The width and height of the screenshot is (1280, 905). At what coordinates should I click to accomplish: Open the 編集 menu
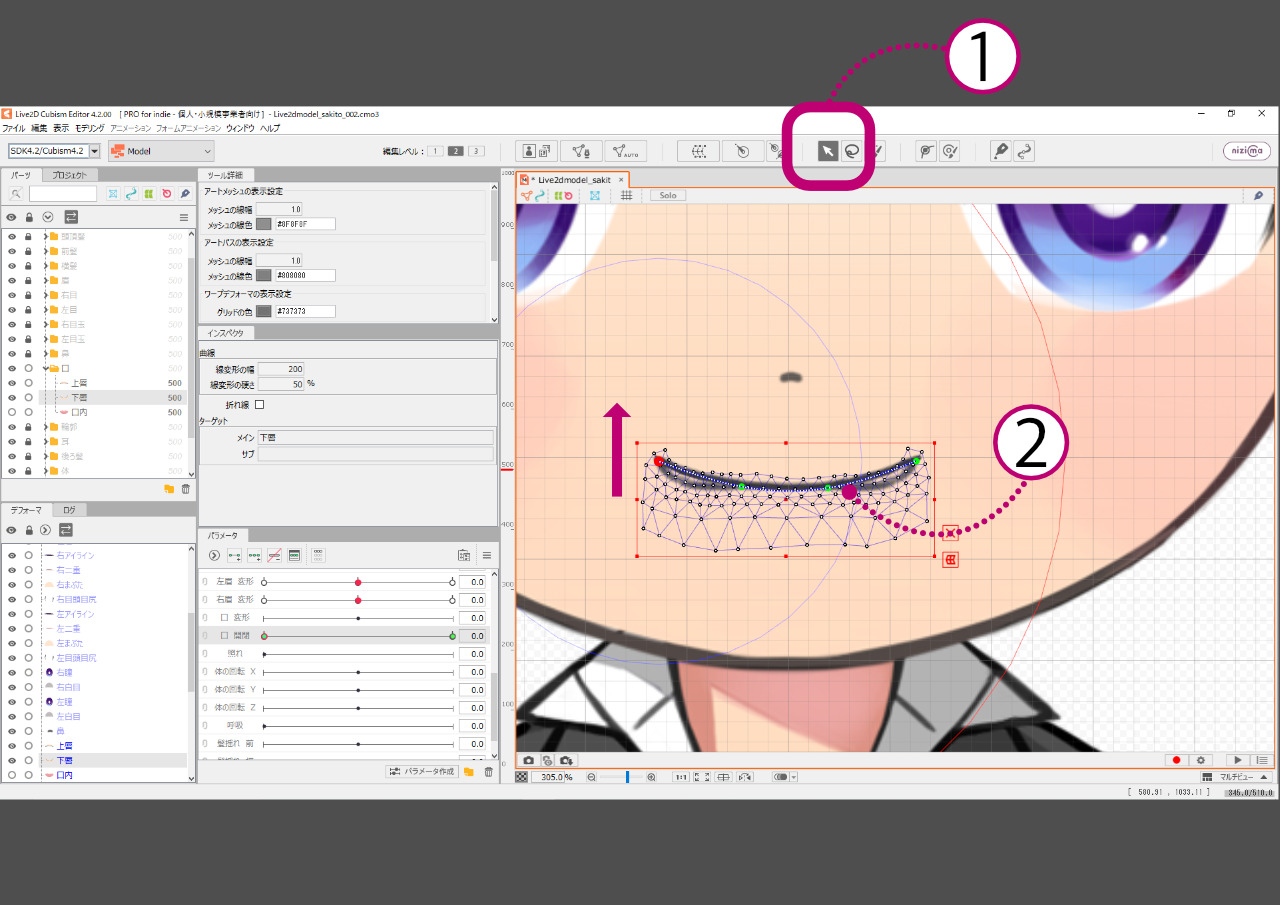click(39, 129)
